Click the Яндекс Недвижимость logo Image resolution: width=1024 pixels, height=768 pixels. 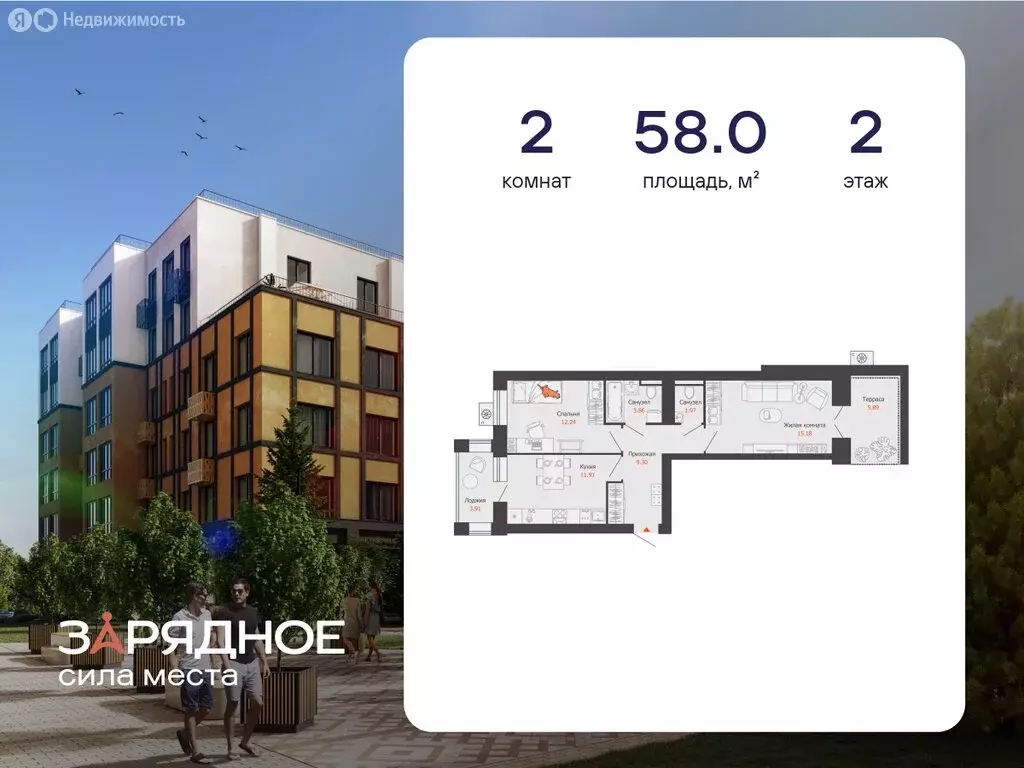click(x=97, y=20)
